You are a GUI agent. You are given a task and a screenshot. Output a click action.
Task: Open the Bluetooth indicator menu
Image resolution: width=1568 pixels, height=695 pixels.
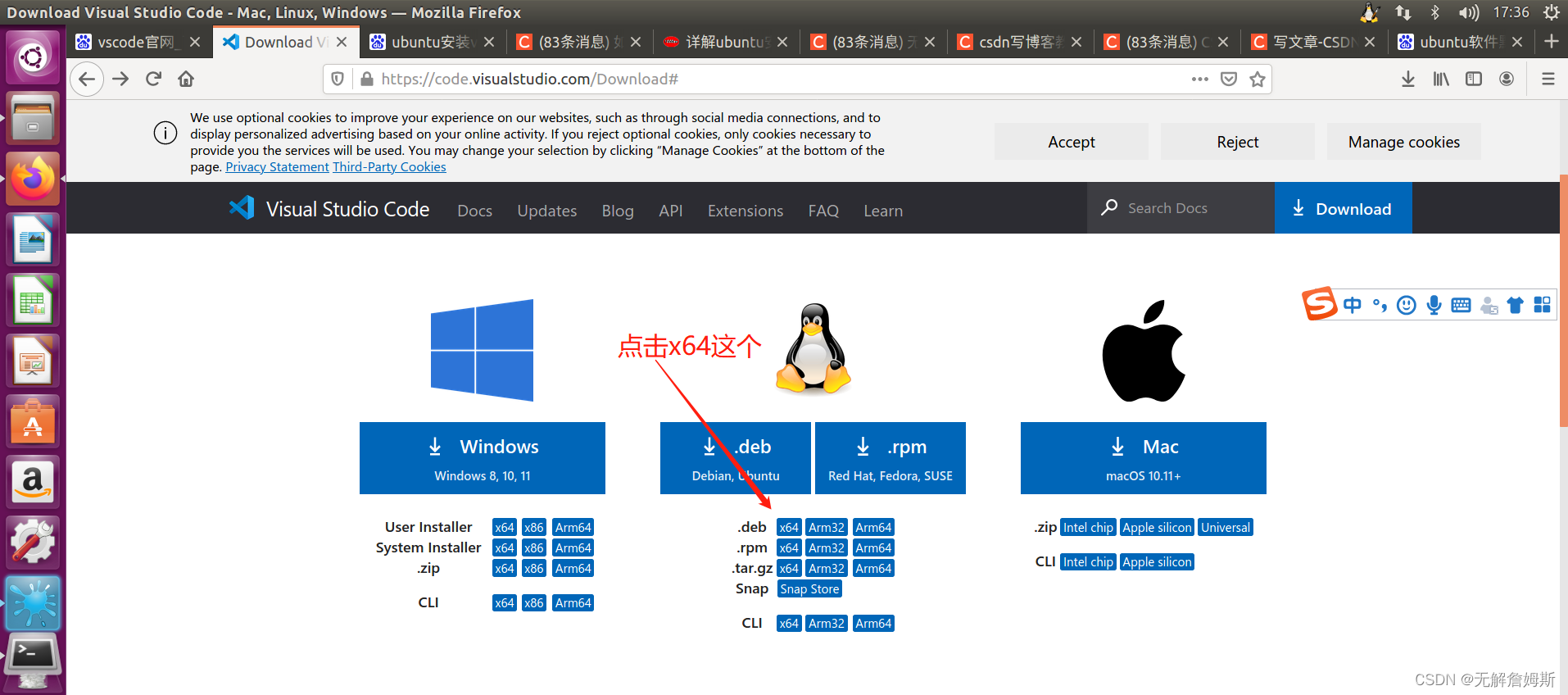1434,12
